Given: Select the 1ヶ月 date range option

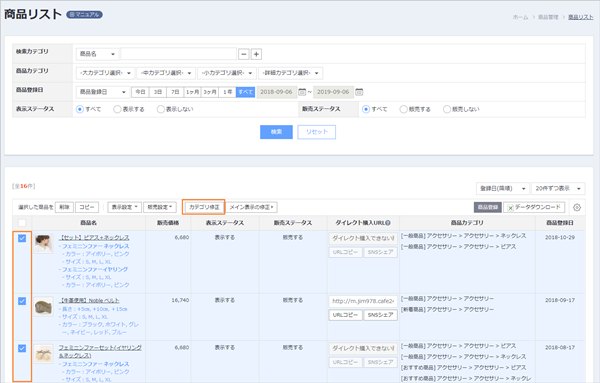Looking at the screenshot, I should [x=192, y=92].
